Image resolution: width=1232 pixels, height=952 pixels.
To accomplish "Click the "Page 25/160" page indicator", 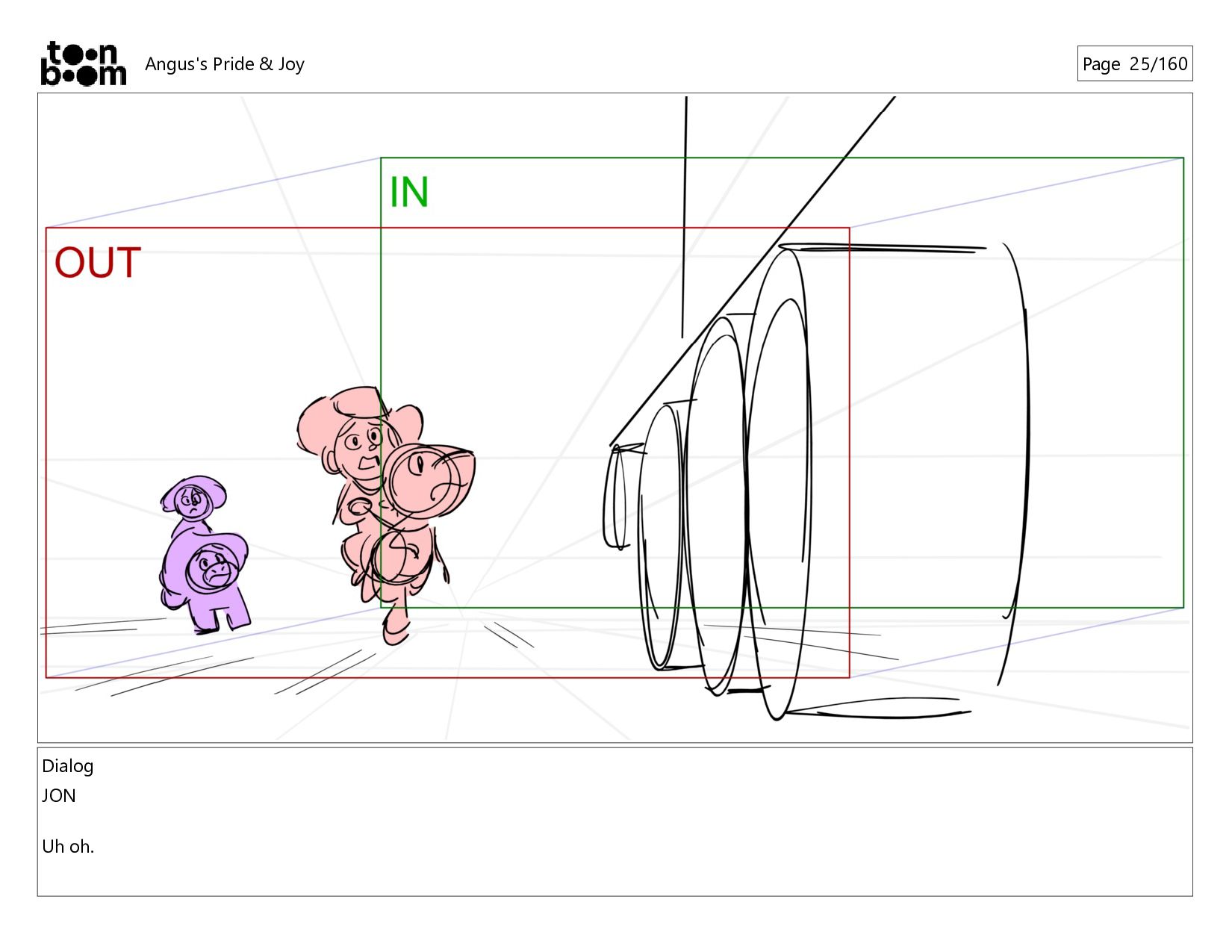I will [1134, 63].
